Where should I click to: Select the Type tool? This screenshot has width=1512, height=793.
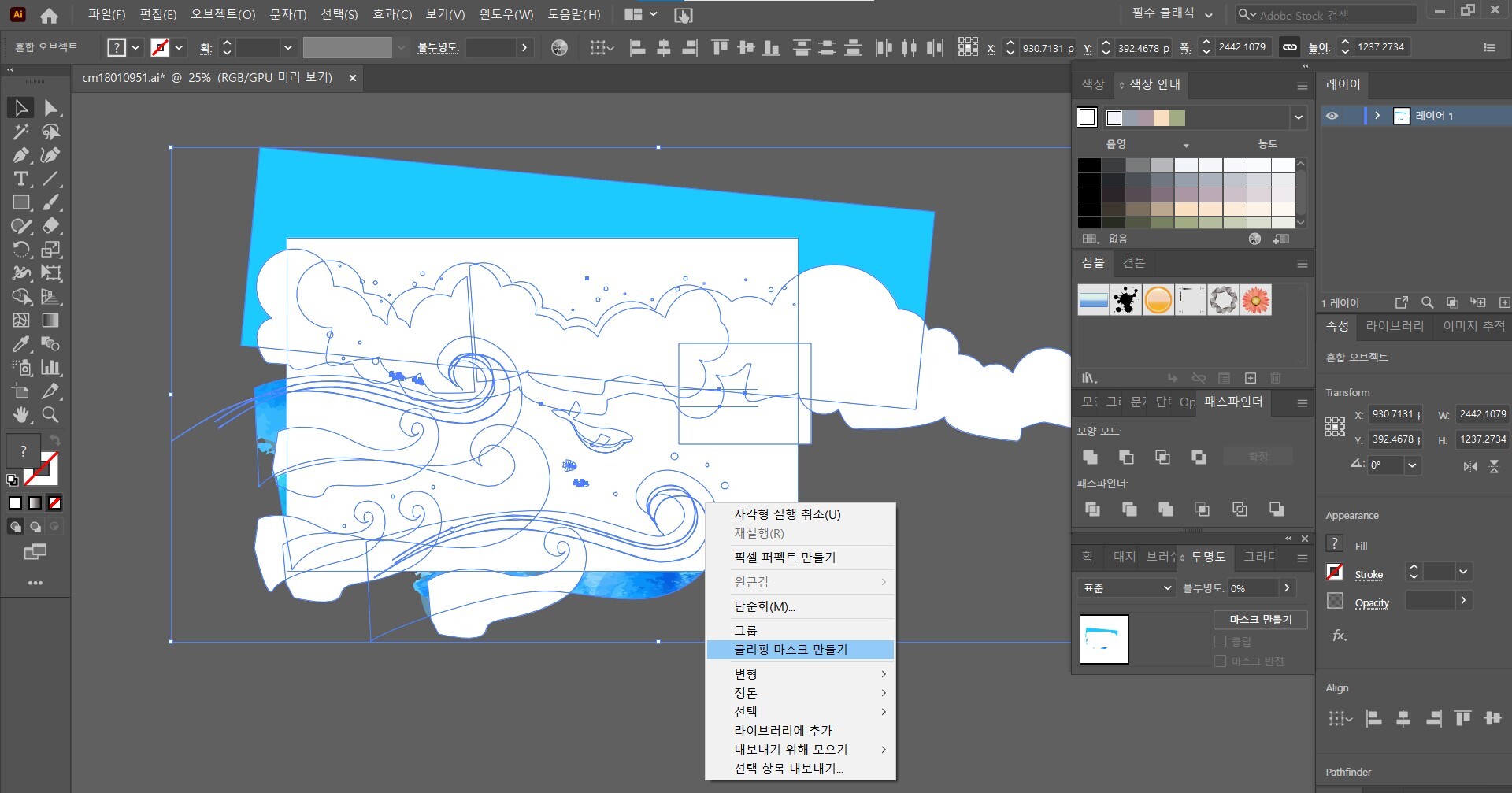(x=21, y=179)
